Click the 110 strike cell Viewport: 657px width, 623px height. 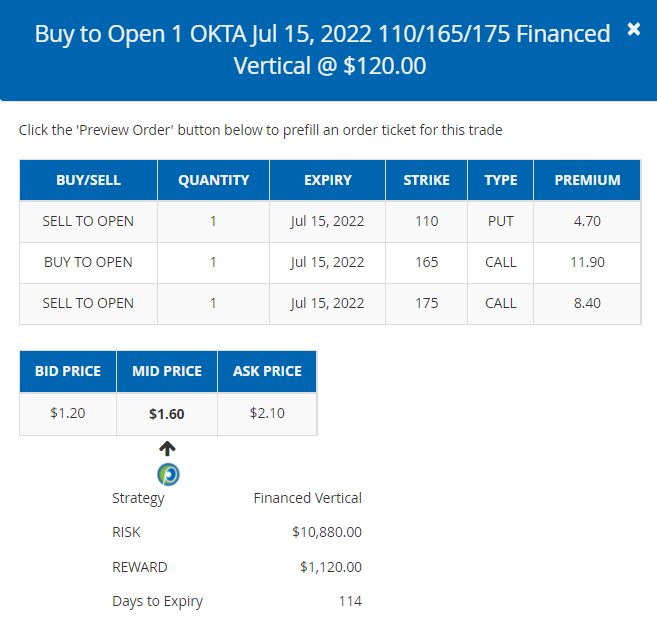click(x=427, y=221)
